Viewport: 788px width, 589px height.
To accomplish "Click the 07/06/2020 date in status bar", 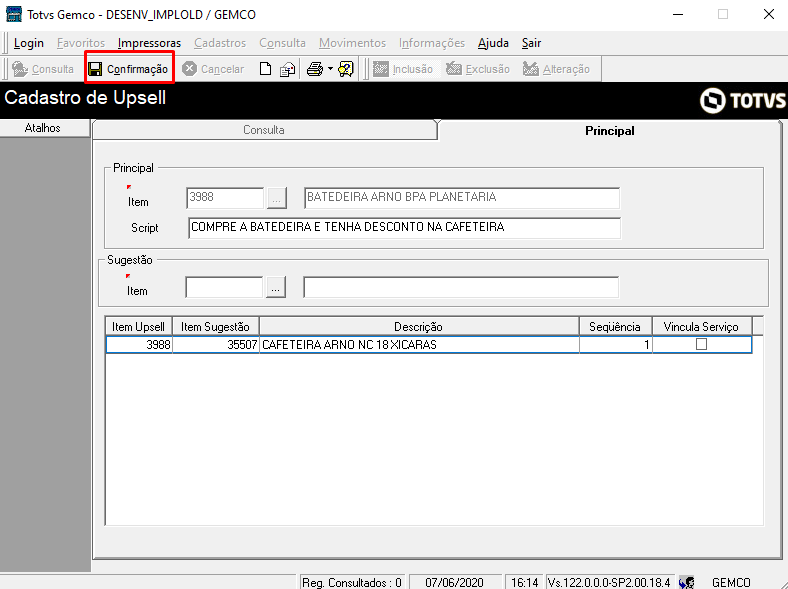I will (454, 582).
